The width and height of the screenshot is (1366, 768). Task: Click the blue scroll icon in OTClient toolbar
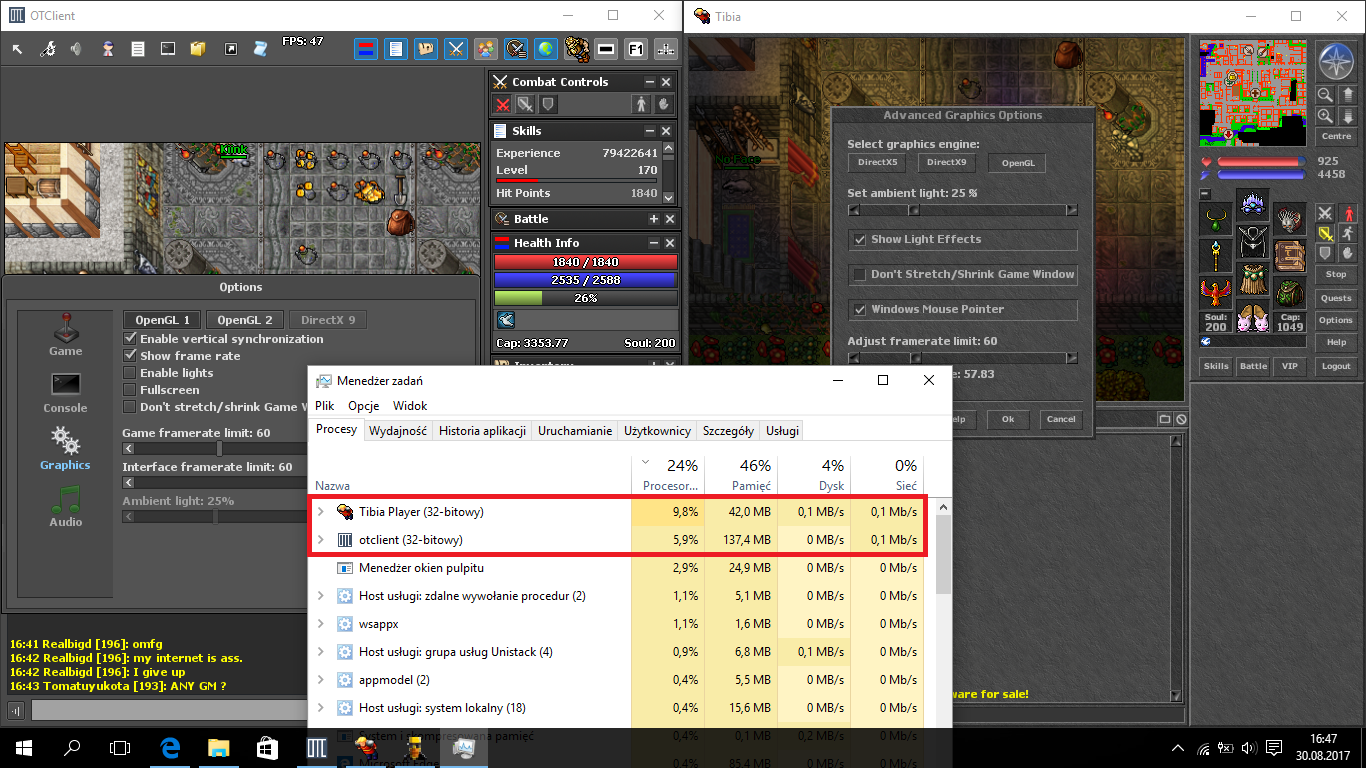260,48
